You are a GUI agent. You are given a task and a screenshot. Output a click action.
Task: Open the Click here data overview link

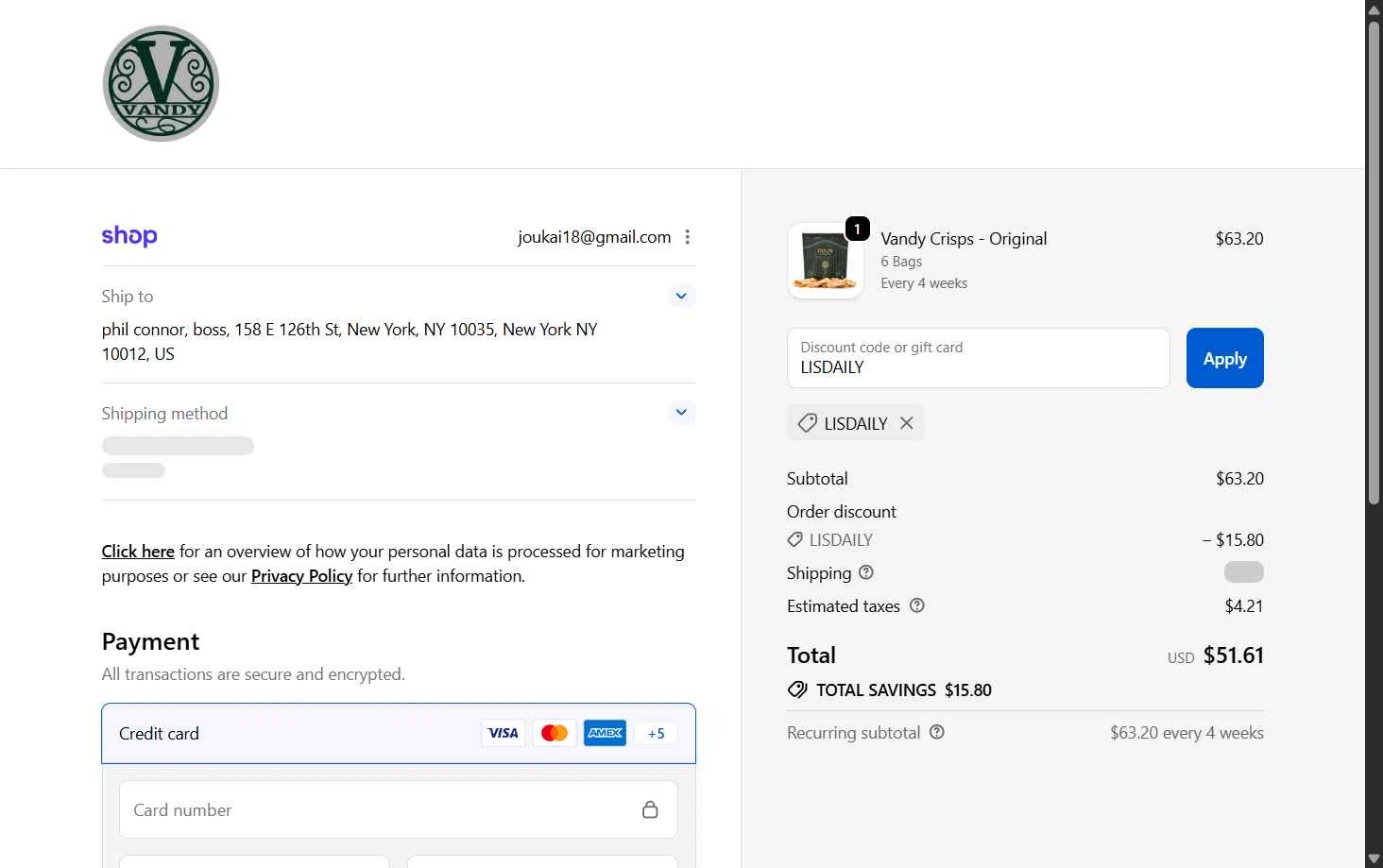pos(138,552)
